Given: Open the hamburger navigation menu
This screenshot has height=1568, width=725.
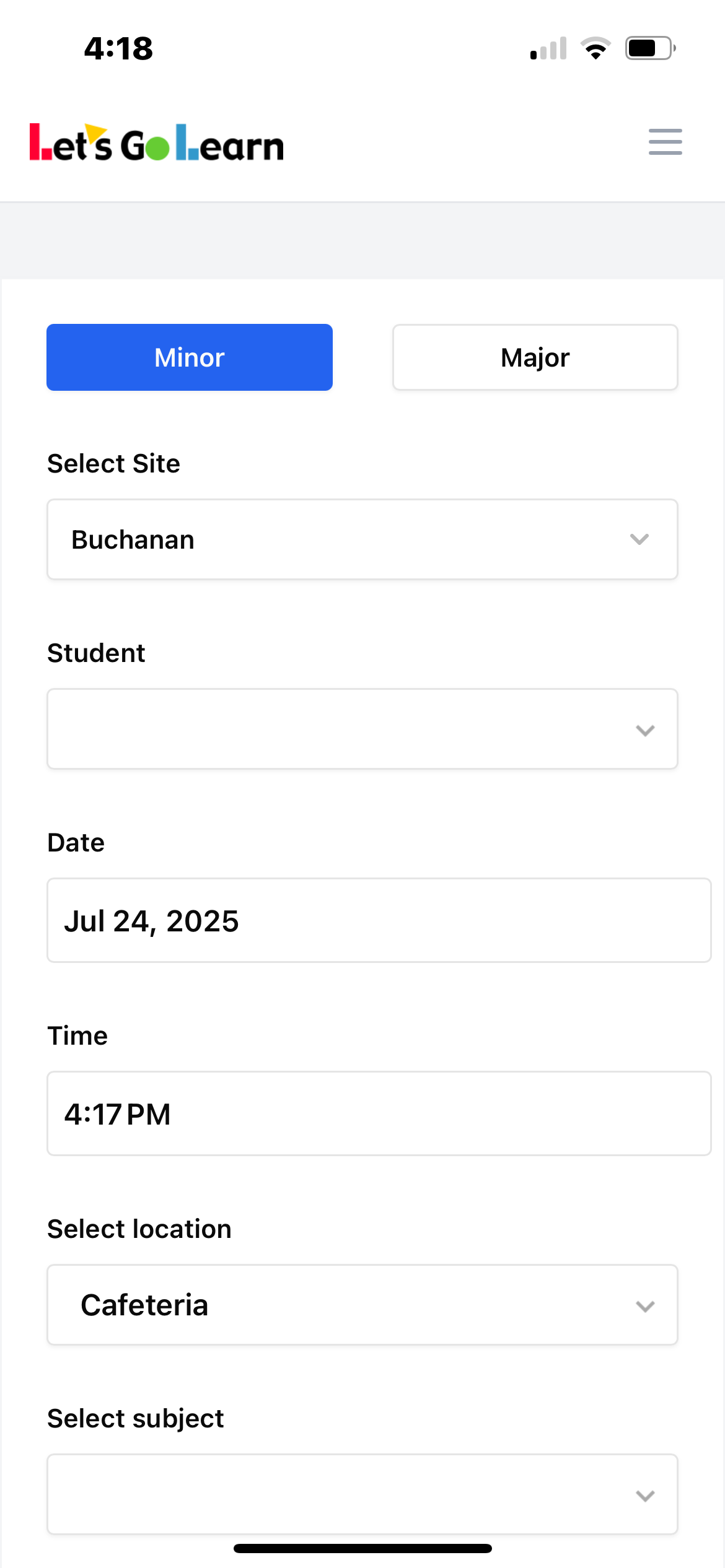Looking at the screenshot, I should (x=665, y=142).
